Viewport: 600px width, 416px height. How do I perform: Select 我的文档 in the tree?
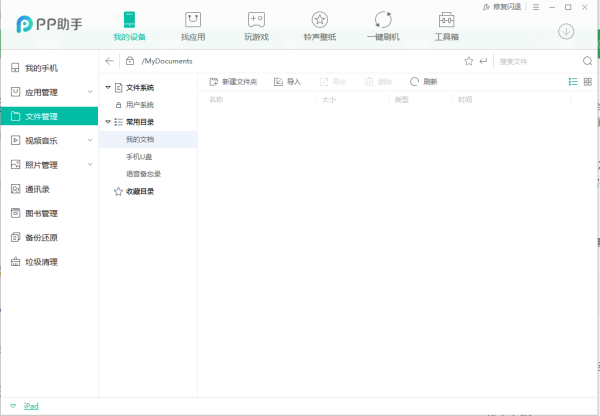click(148, 139)
